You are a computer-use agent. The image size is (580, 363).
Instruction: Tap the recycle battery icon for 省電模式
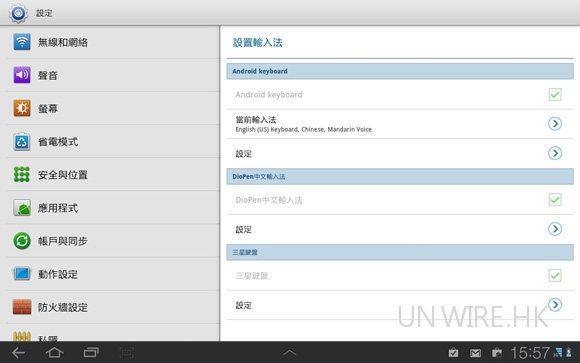click(22, 141)
